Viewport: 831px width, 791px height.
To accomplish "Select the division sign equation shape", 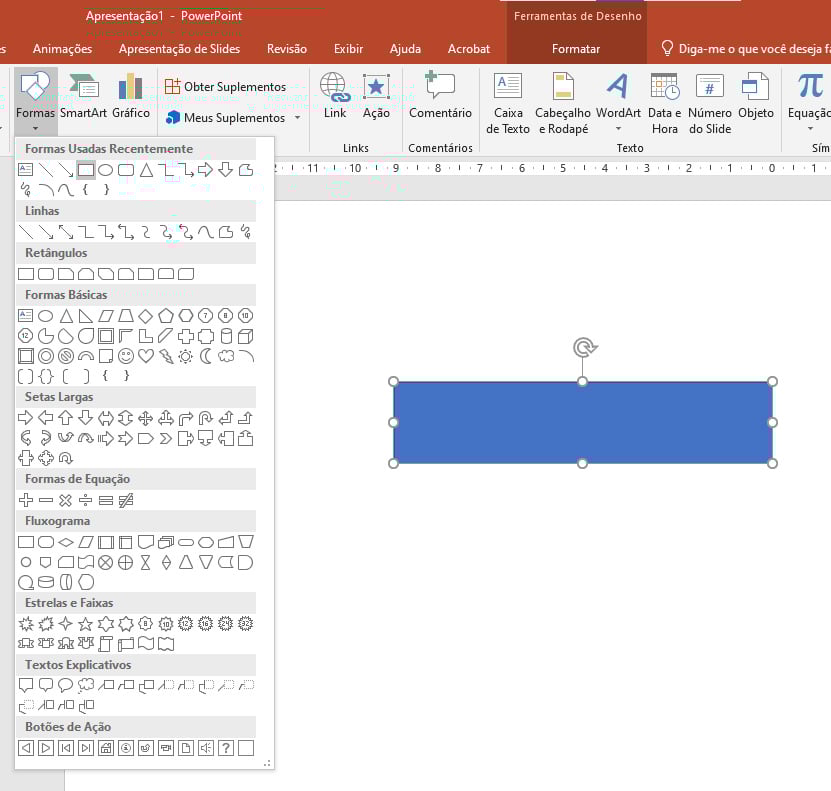I will click(85, 500).
